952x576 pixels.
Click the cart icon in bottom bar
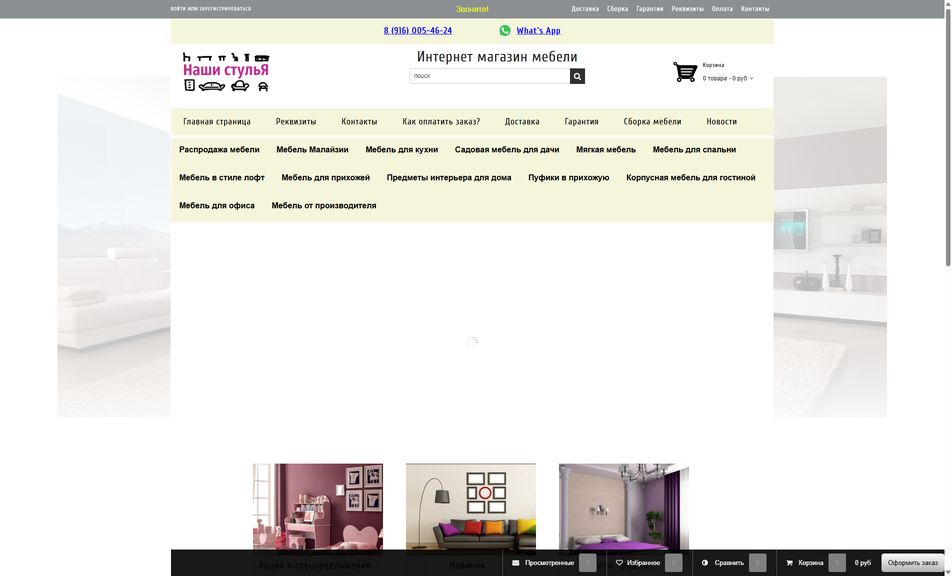[789, 563]
